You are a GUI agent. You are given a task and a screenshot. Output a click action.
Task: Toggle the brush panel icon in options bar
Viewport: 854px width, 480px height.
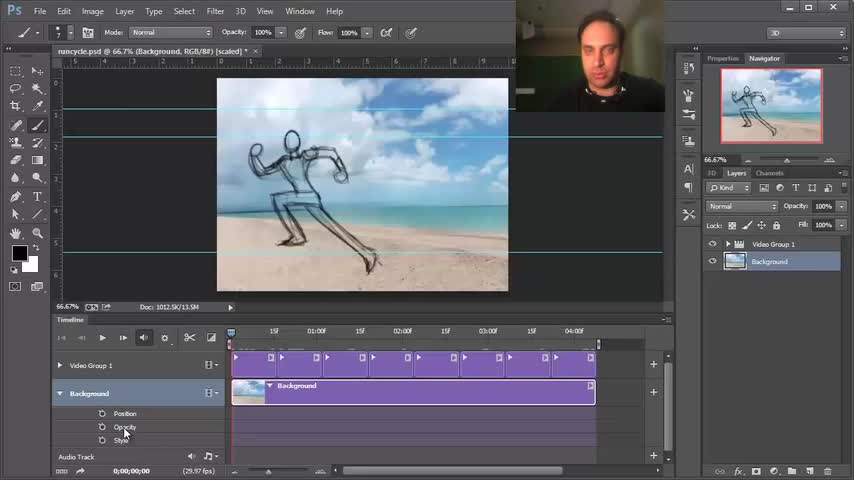[x=88, y=33]
